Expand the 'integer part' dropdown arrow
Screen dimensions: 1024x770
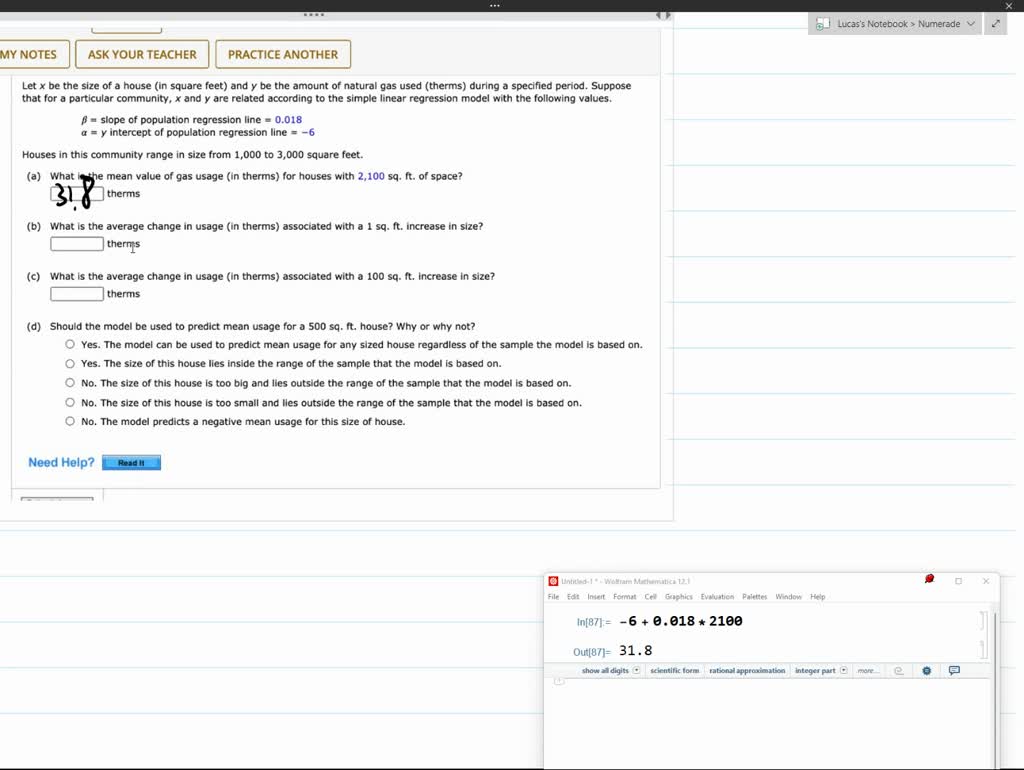tap(843, 671)
